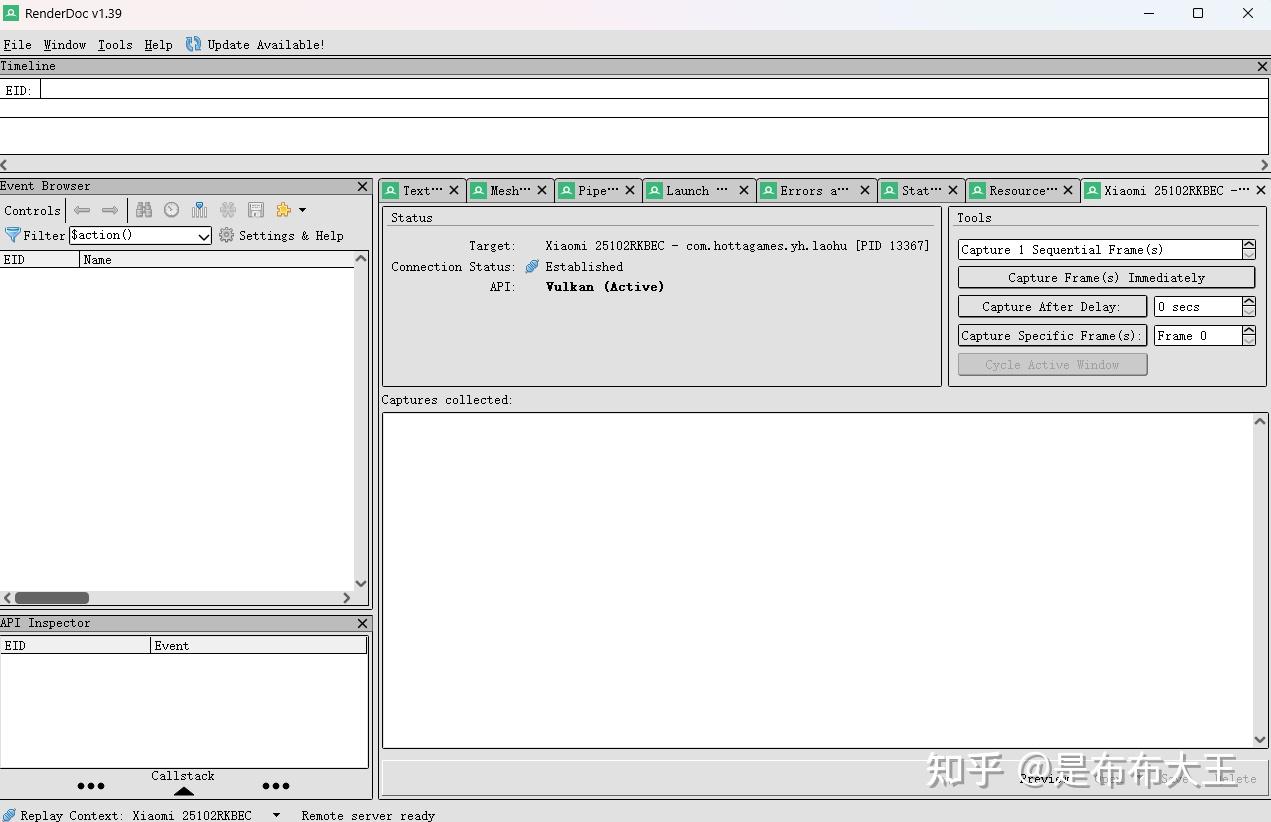Open the Replay Context dropdown arrow
1271x822 pixels.
point(276,815)
